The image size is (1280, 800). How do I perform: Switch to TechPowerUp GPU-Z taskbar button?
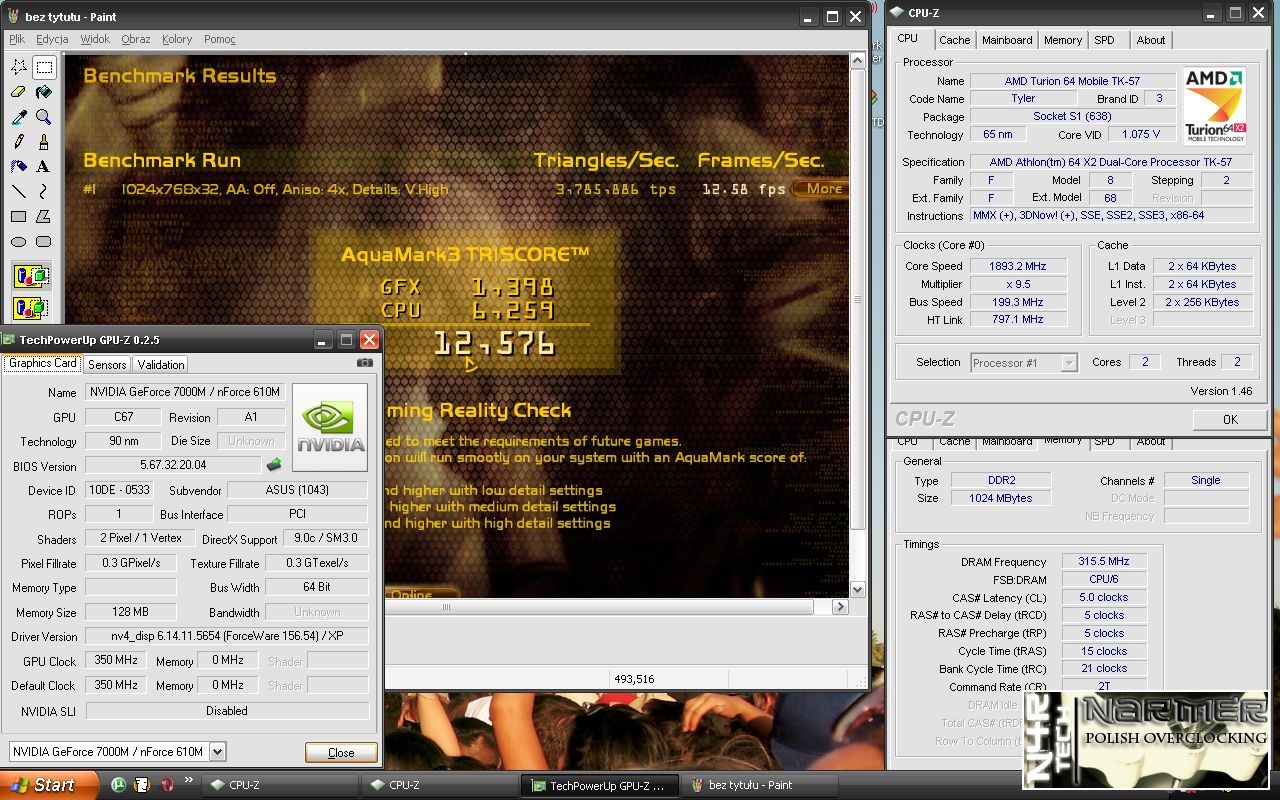point(599,785)
